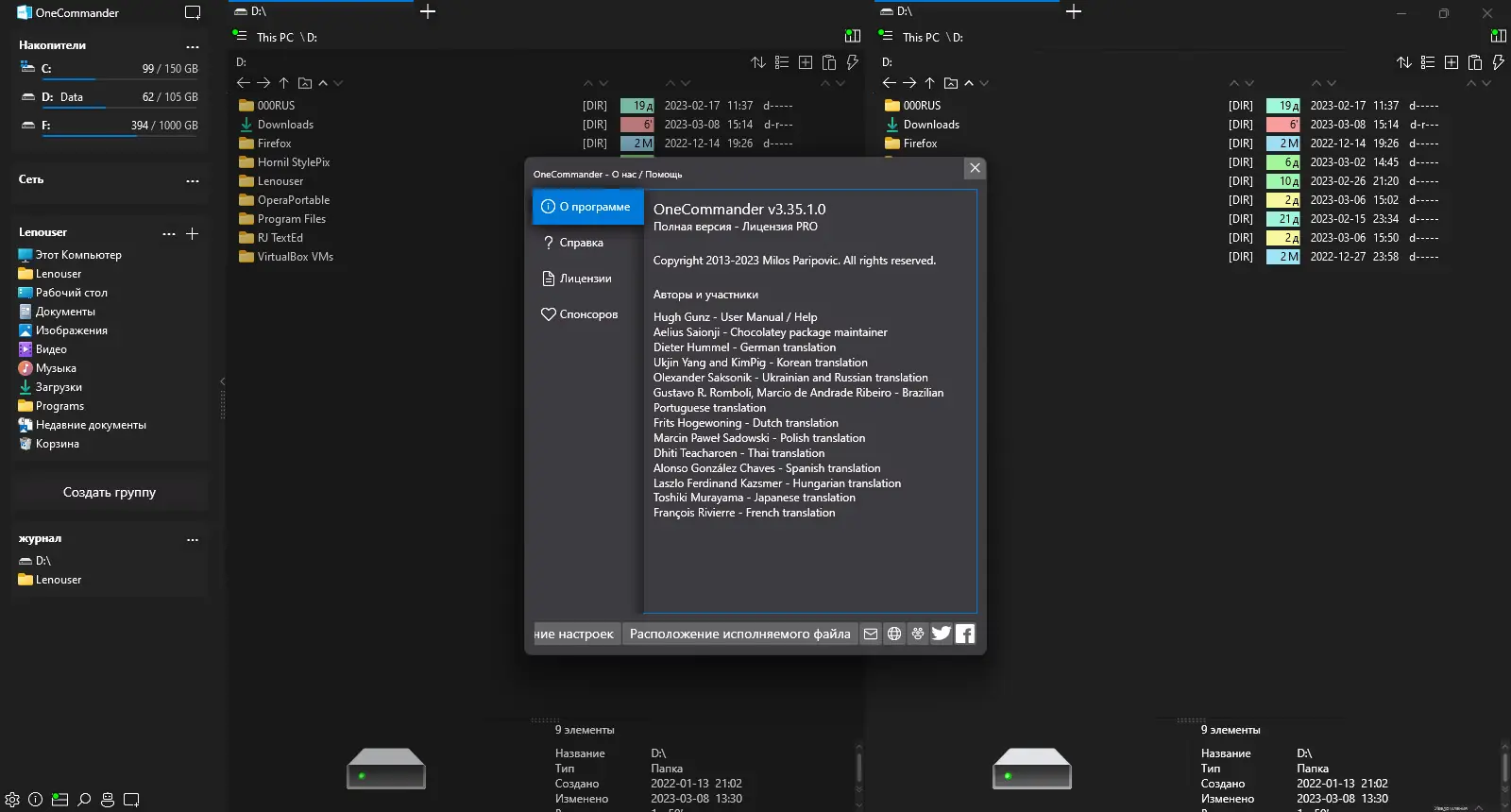
Task: Add new tab in left pane
Action: point(428,11)
